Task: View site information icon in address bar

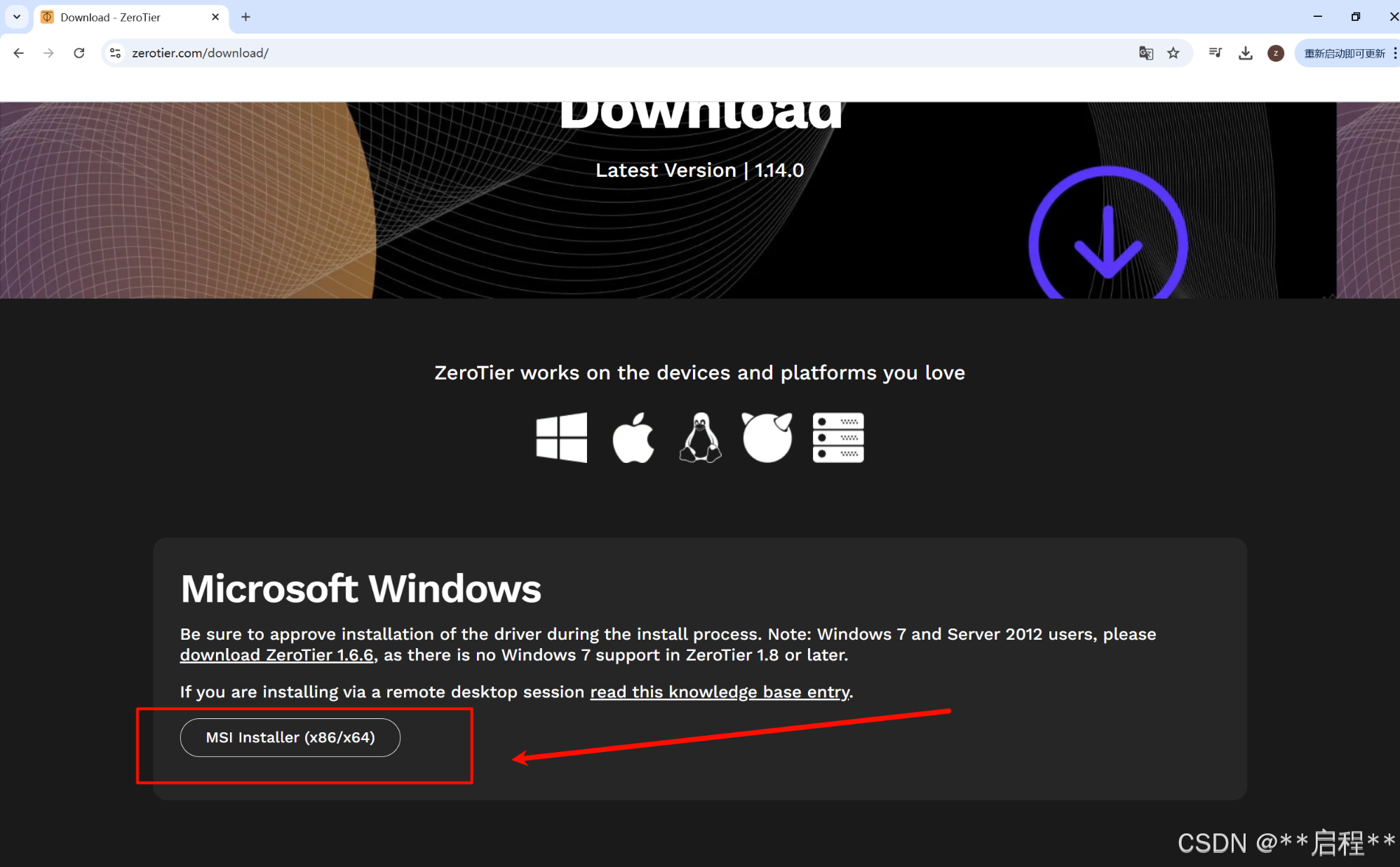Action: pos(116,53)
